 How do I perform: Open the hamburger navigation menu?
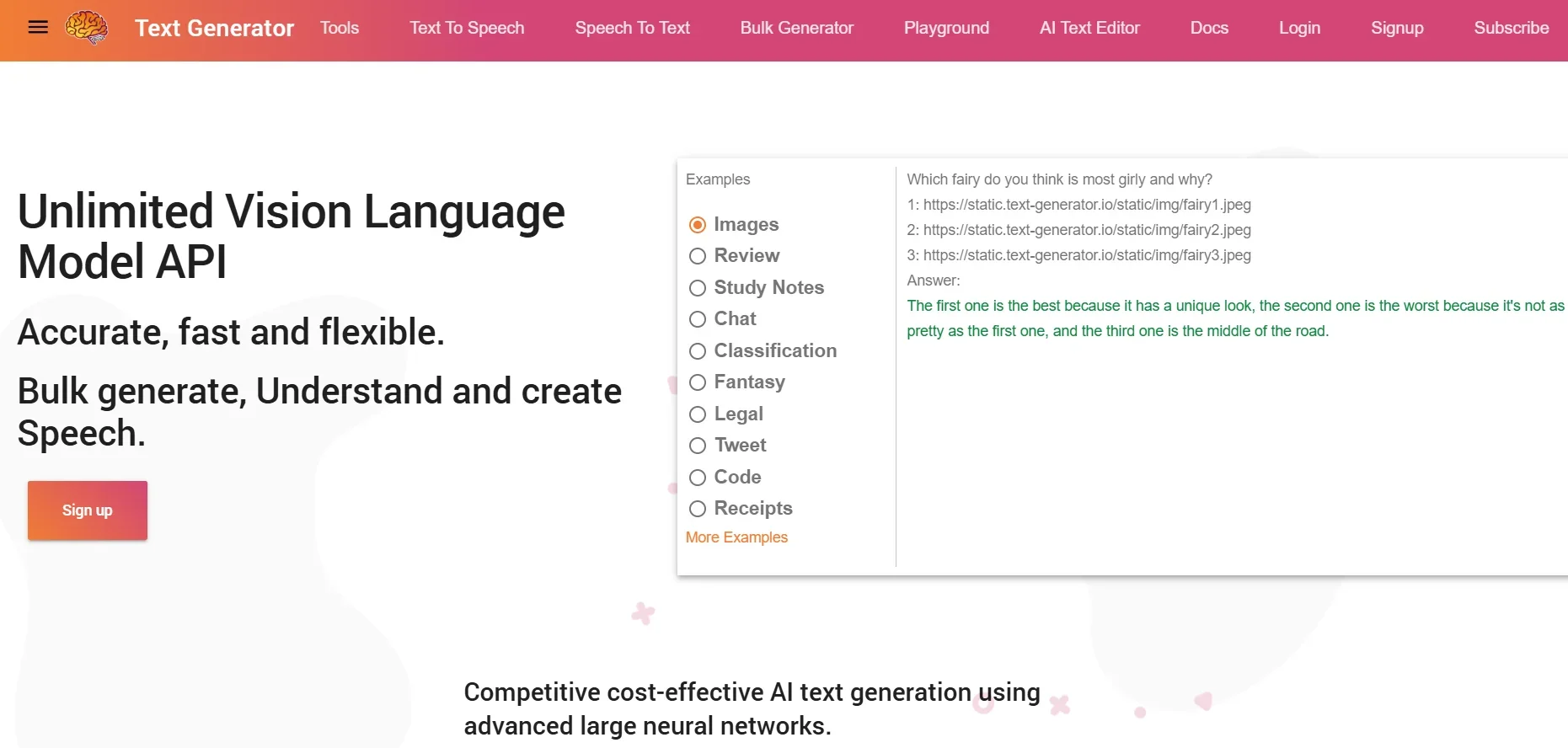coord(38,27)
